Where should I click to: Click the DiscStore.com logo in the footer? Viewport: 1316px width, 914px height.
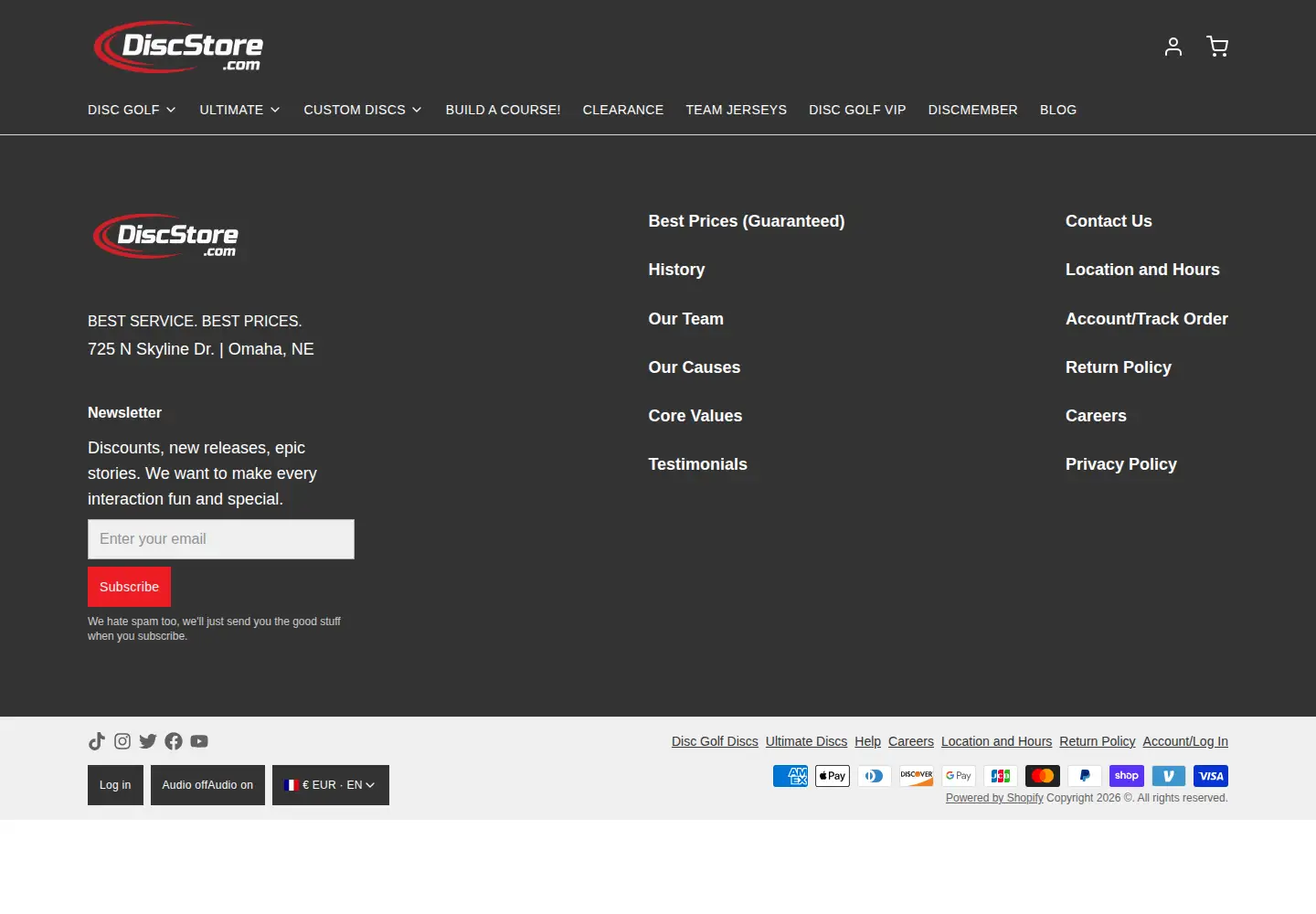(x=166, y=237)
